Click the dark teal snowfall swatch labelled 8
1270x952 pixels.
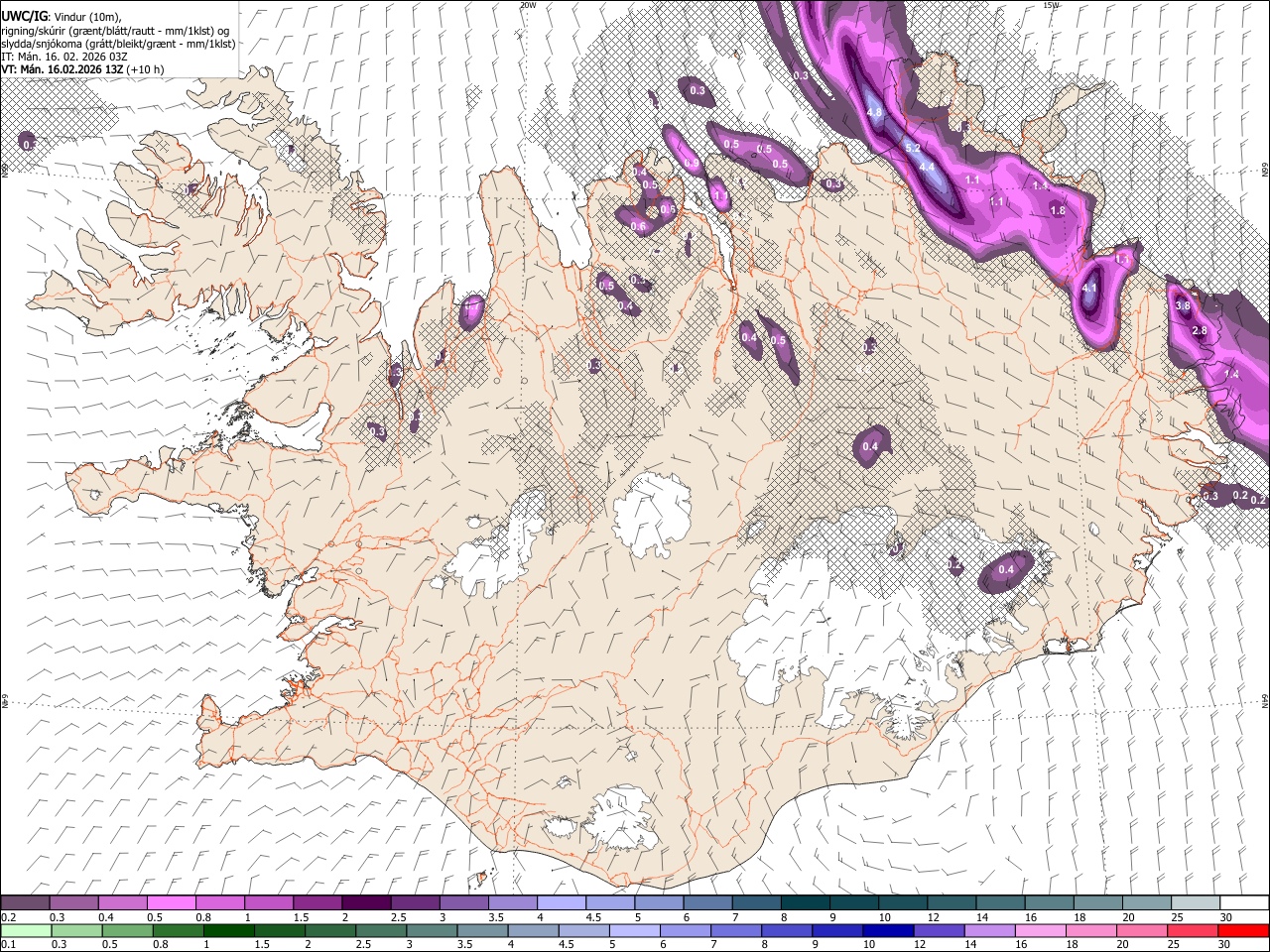[x=805, y=903]
